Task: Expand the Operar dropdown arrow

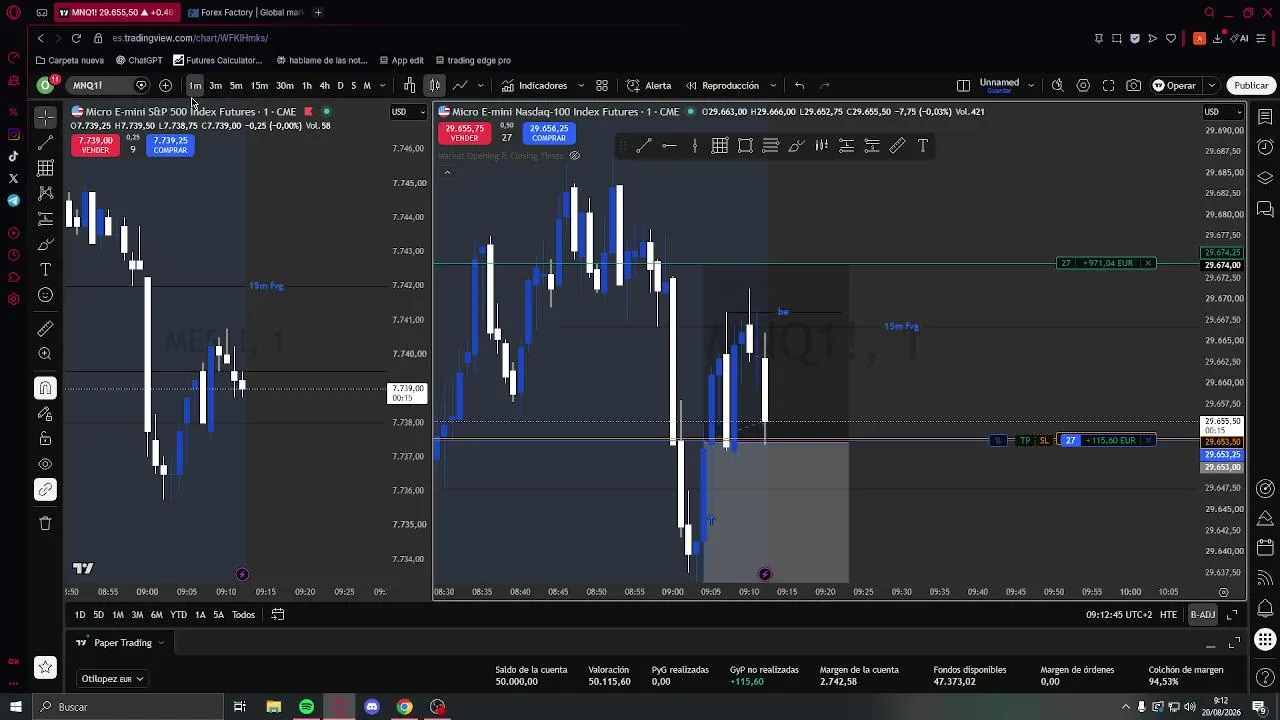Action: tap(1211, 86)
